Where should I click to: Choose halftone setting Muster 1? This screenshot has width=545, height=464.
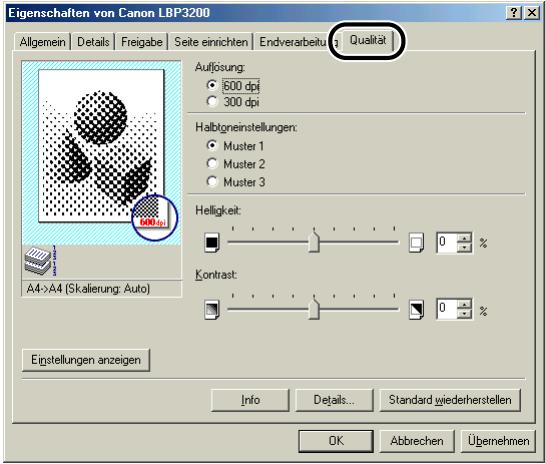[236, 146]
